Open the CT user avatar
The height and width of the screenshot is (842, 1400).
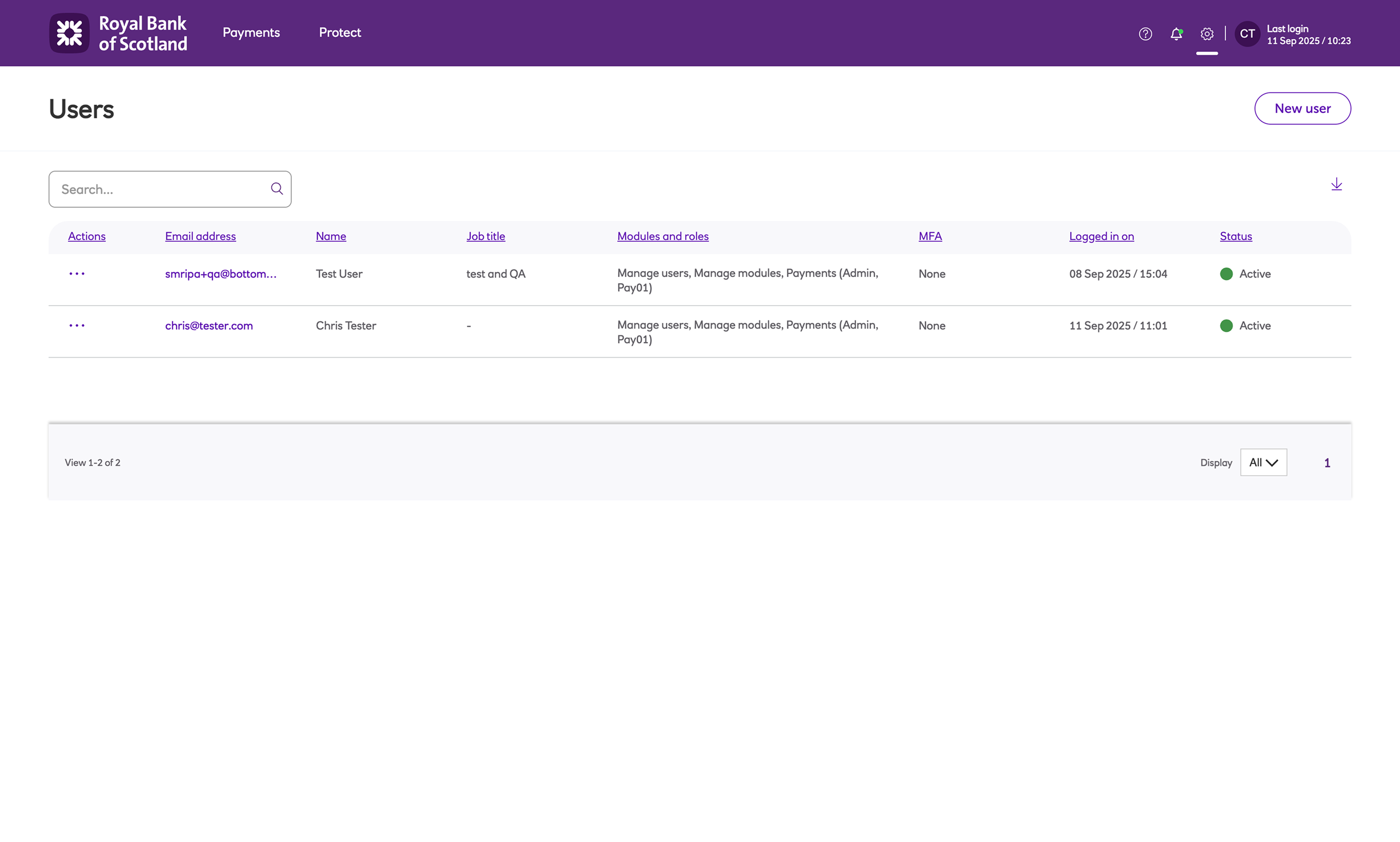tap(1247, 34)
